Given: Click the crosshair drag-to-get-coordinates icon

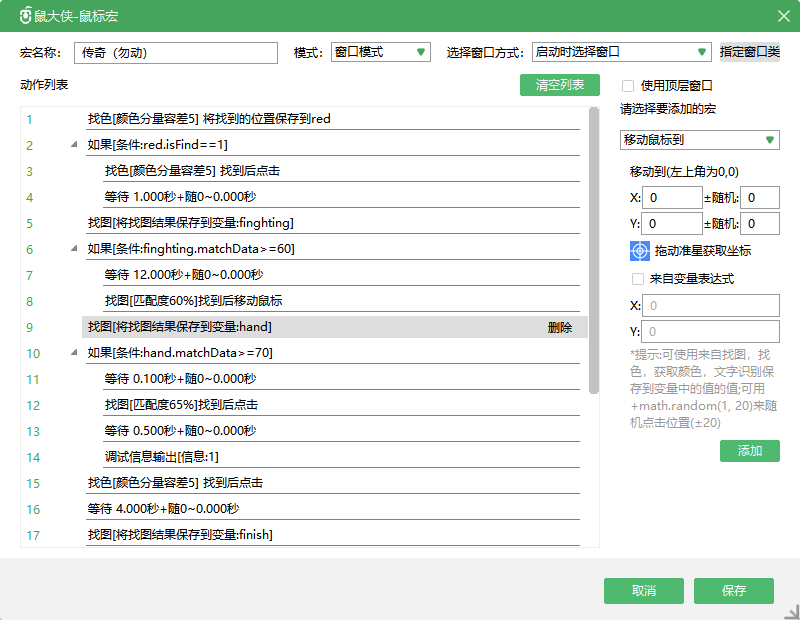Looking at the screenshot, I should point(640,251).
